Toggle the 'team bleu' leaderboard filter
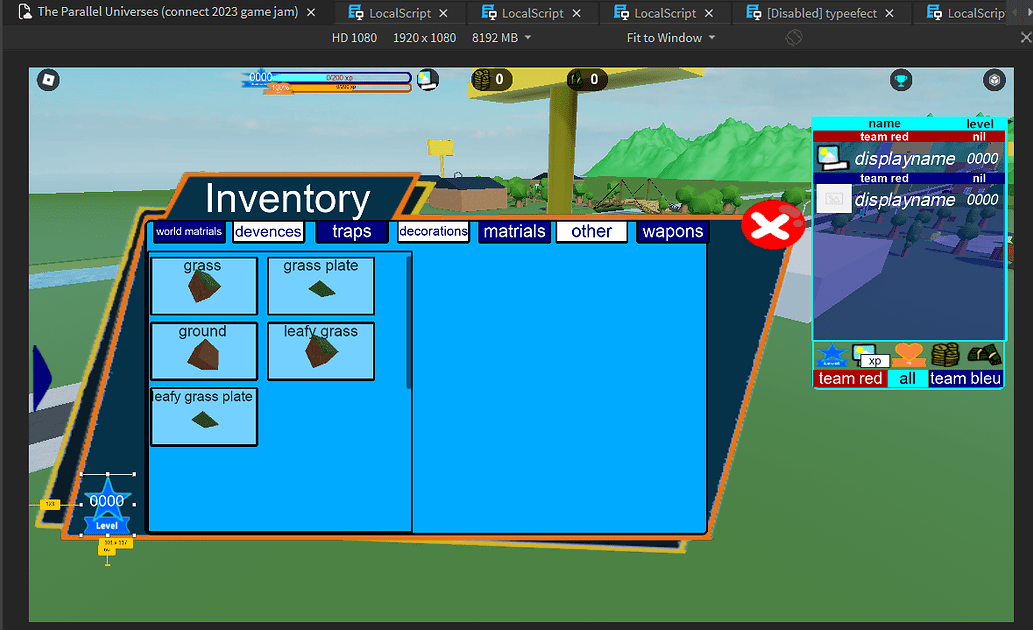 (x=965, y=378)
